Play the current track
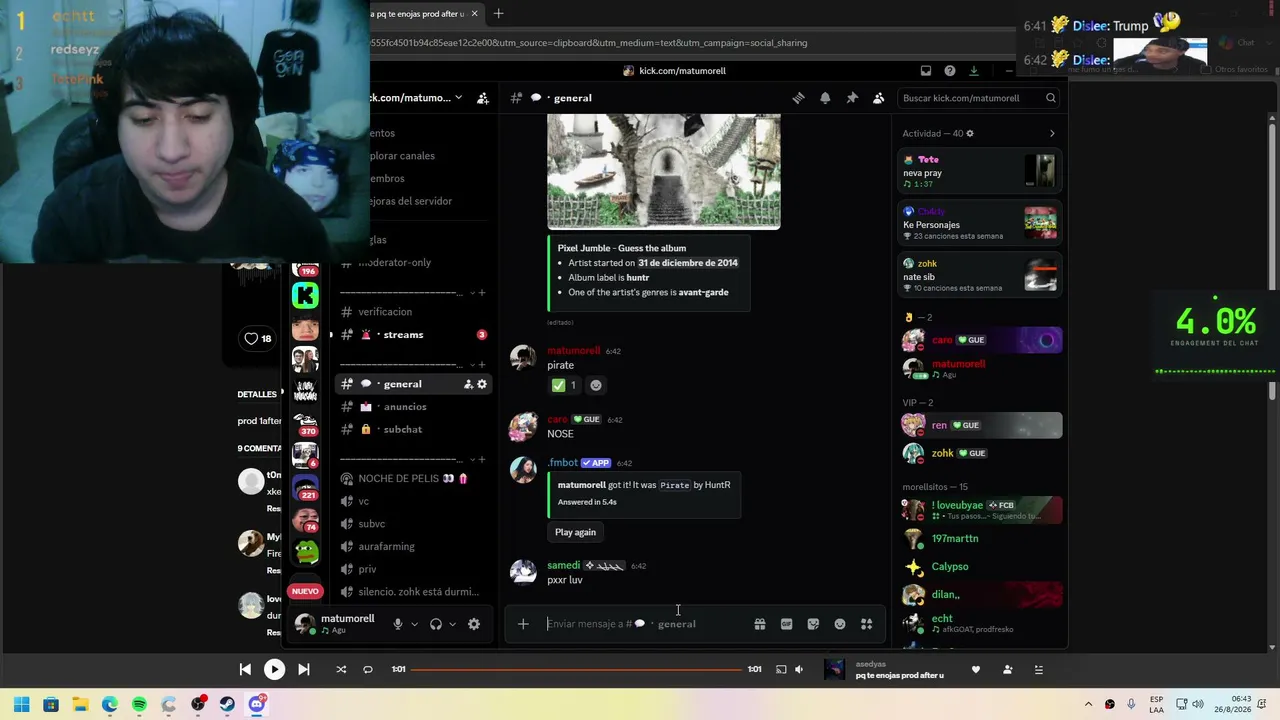1280x720 pixels. pos(274,669)
